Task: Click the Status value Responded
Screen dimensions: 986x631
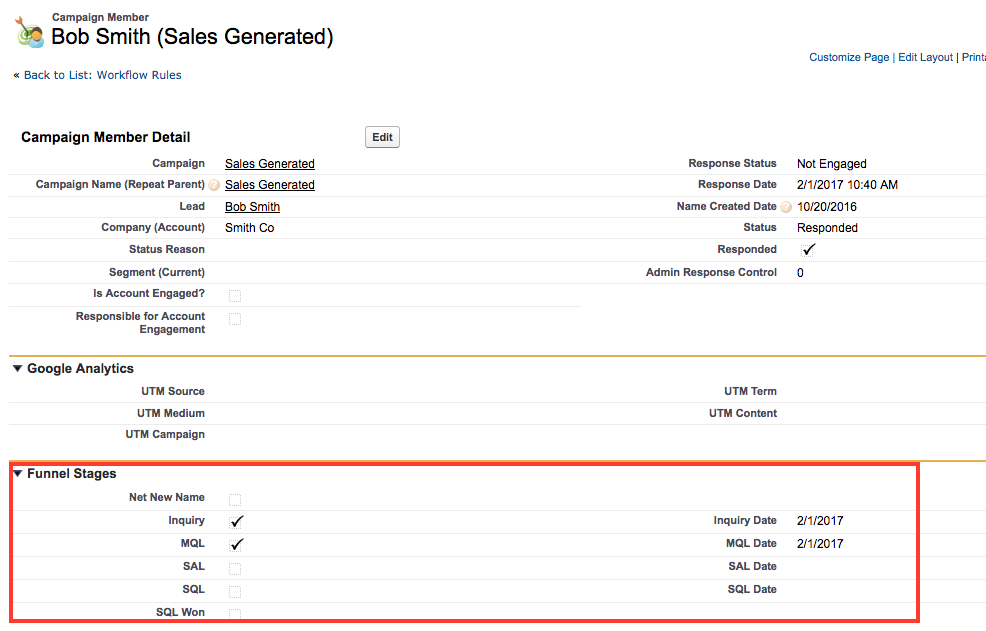Action: pyautogui.click(x=828, y=228)
